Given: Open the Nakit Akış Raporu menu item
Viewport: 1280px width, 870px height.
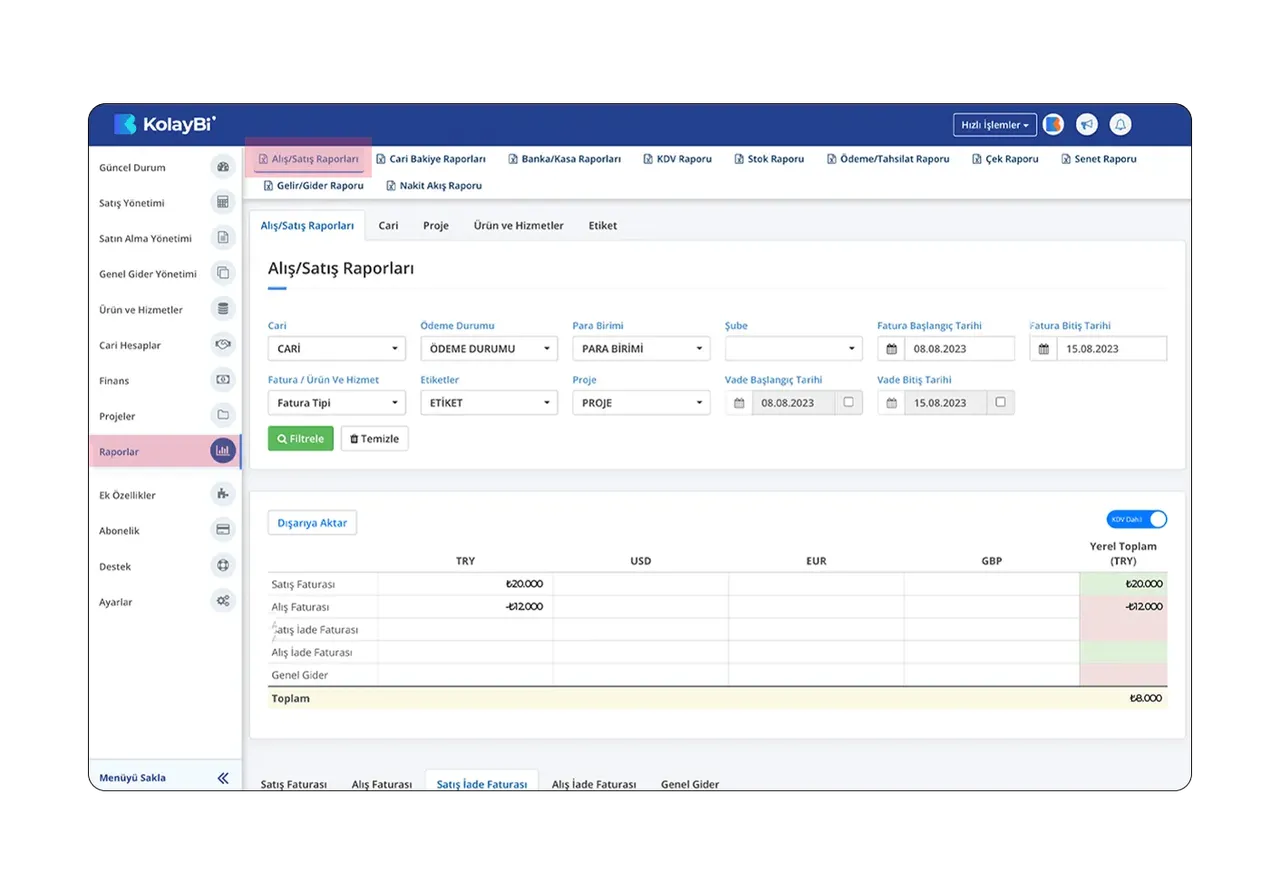Looking at the screenshot, I should coord(434,186).
